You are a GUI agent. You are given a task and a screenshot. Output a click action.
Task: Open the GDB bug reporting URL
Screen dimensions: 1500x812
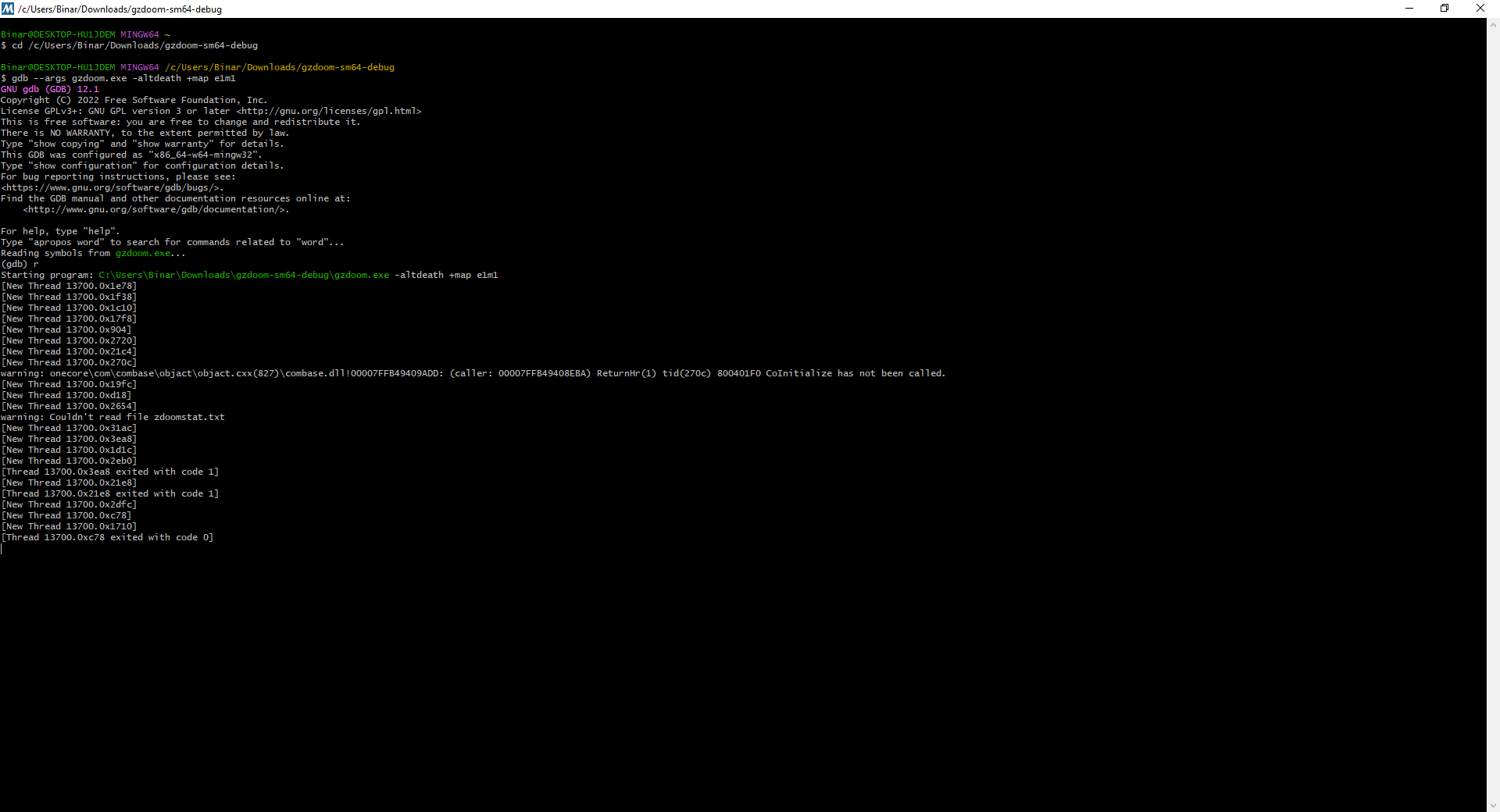coord(111,187)
